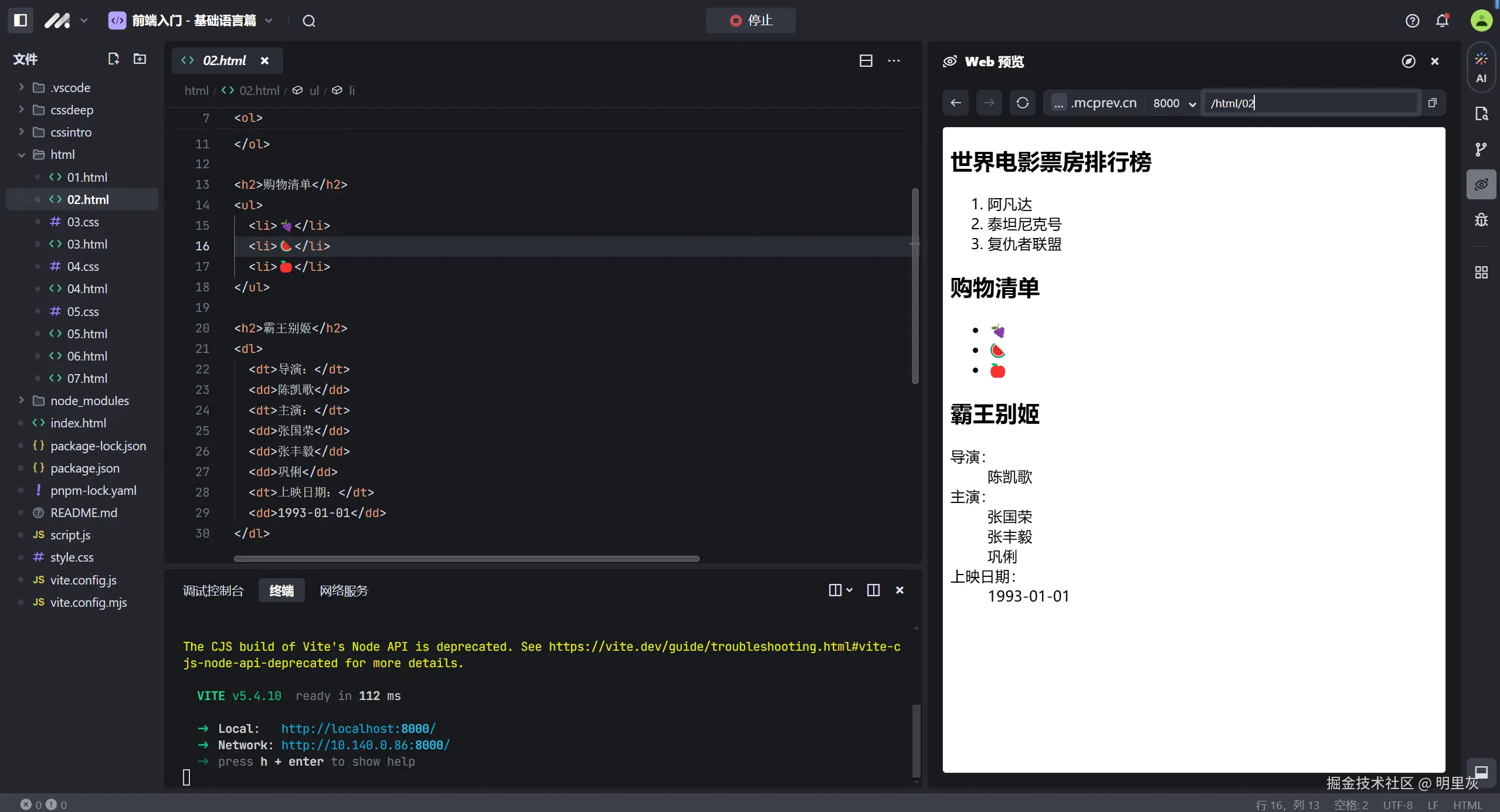The width and height of the screenshot is (1500, 812).
Task: Switch to the 调试控制台 tab
Action: (x=213, y=590)
